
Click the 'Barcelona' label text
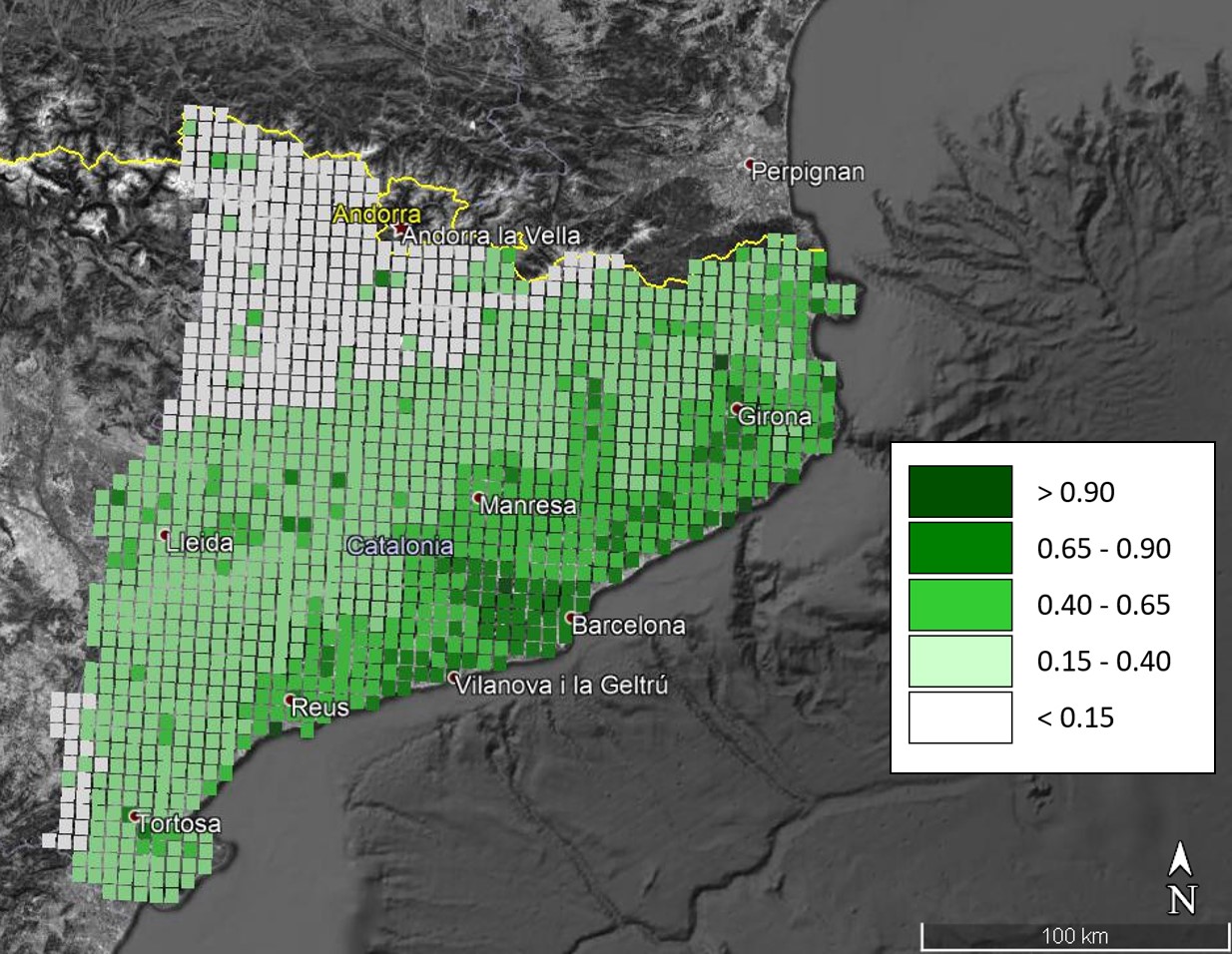coord(629,626)
